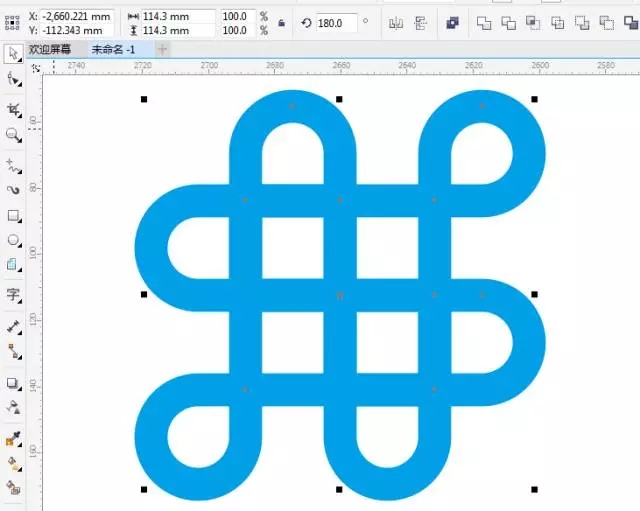This screenshot has width=640, height=511.
Task: Trim the selected objects
Action: click(509, 23)
